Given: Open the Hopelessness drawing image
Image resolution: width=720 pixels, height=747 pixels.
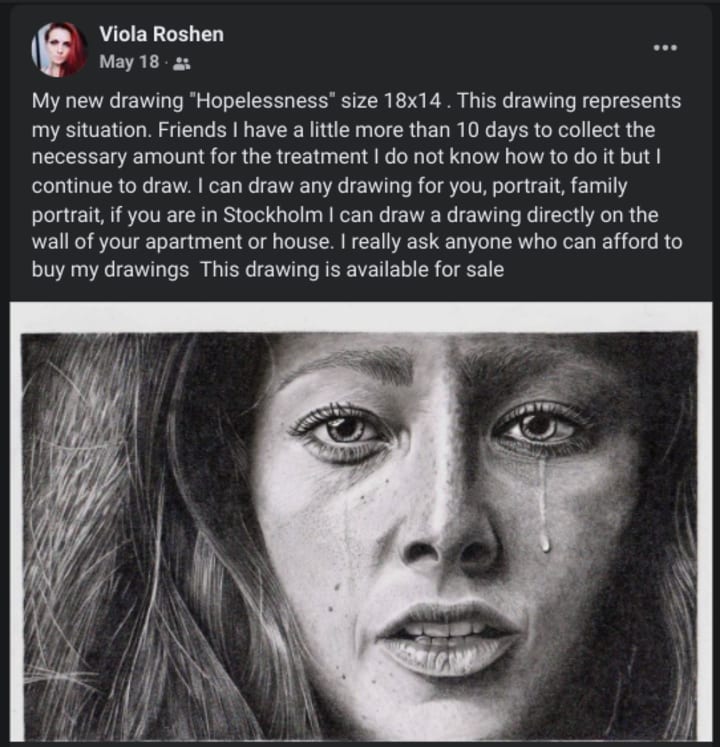Looking at the screenshot, I should [x=361, y=521].
